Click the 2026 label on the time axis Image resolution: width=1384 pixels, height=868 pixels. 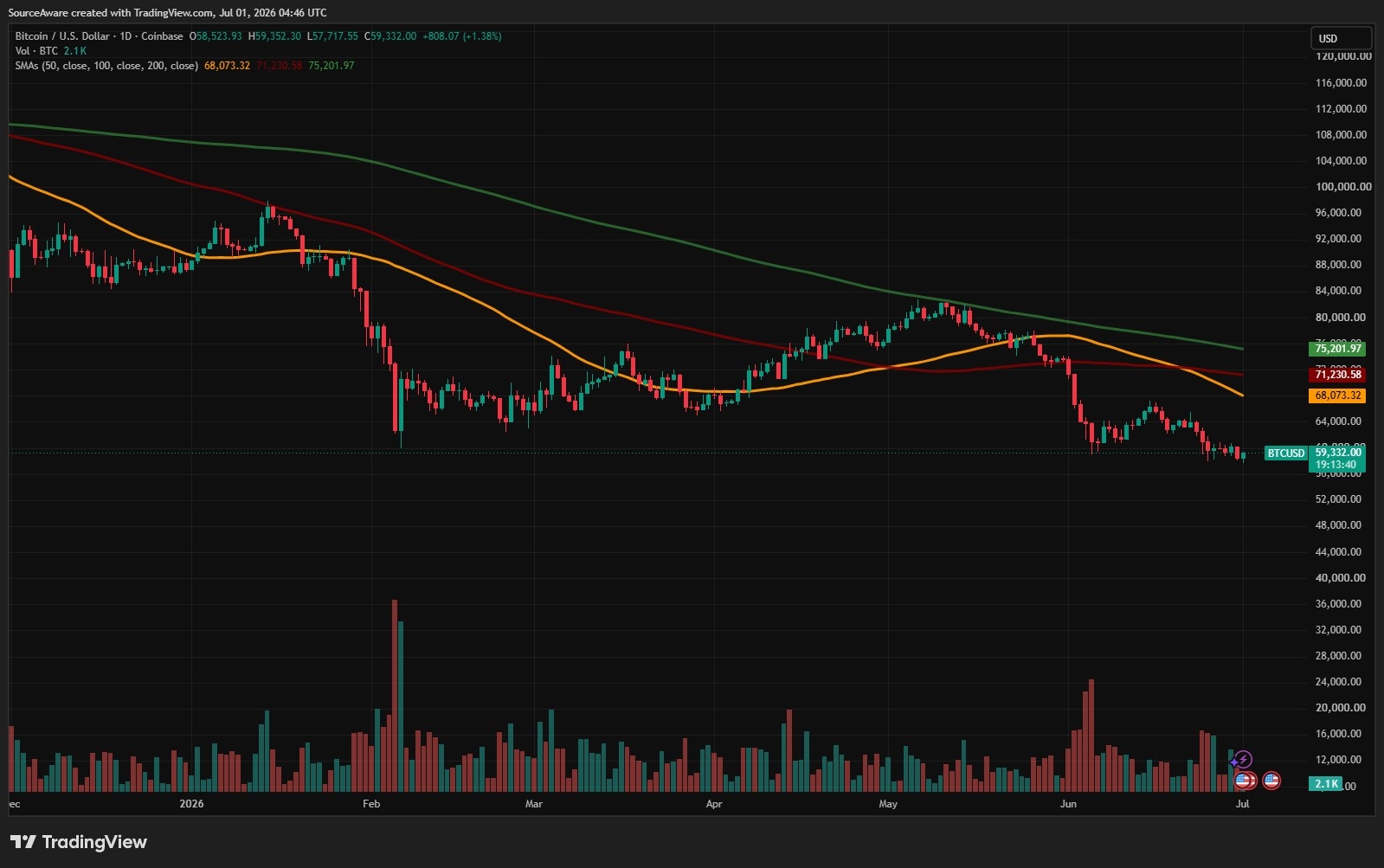[x=191, y=804]
